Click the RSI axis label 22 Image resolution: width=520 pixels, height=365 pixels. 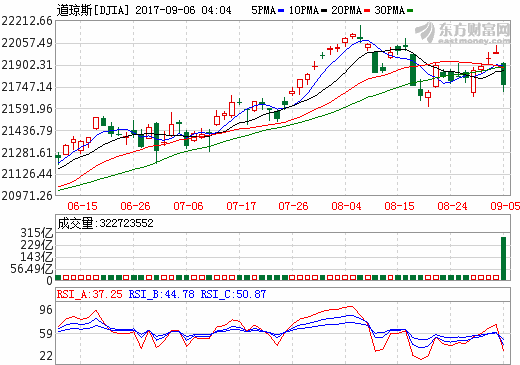coord(46,356)
